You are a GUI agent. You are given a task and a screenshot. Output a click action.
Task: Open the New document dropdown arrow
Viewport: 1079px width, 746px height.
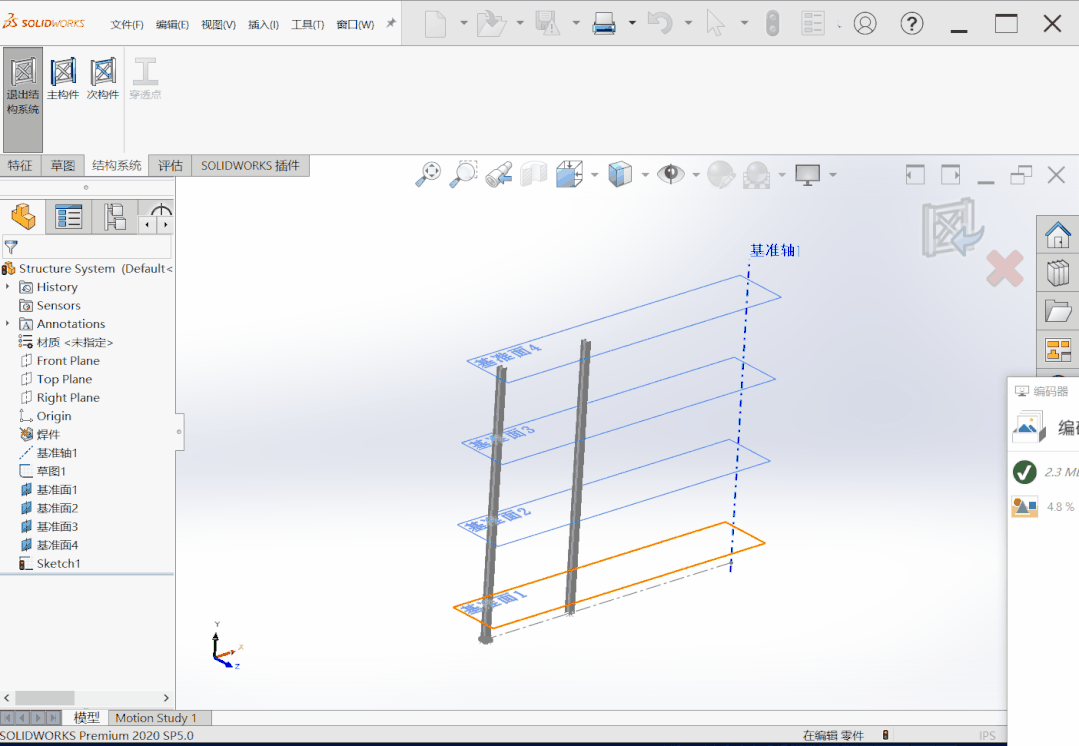click(464, 23)
